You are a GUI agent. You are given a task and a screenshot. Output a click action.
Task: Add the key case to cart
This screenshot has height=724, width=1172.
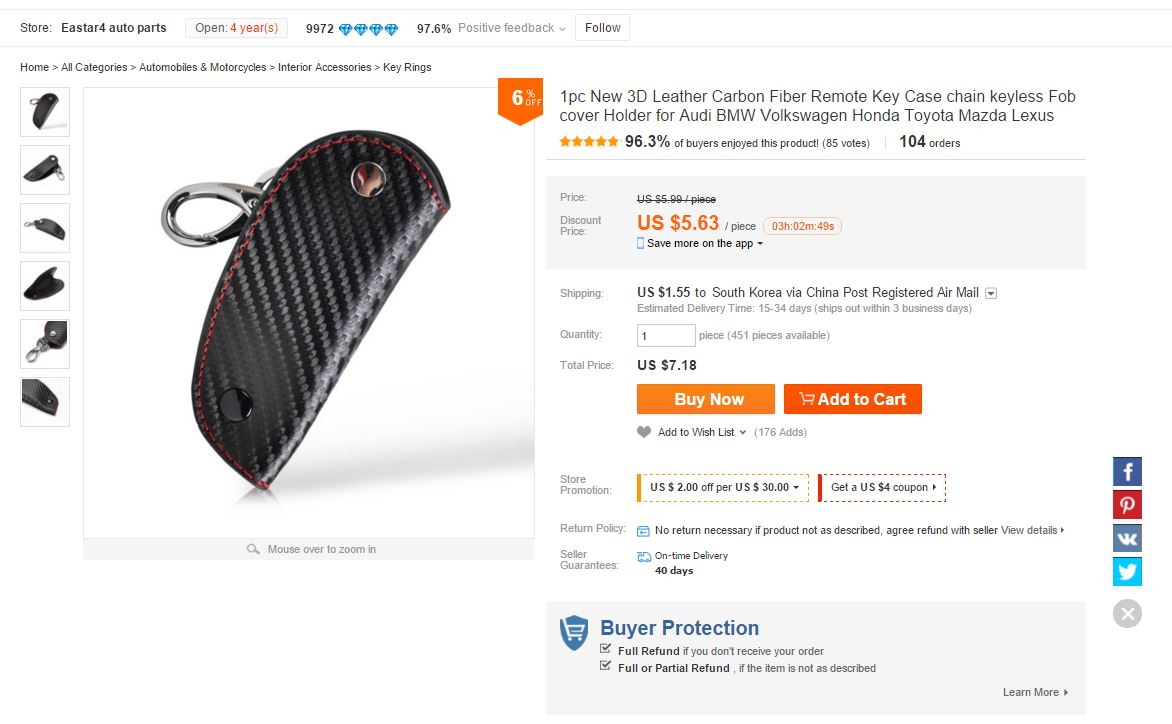(x=852, y=399)
